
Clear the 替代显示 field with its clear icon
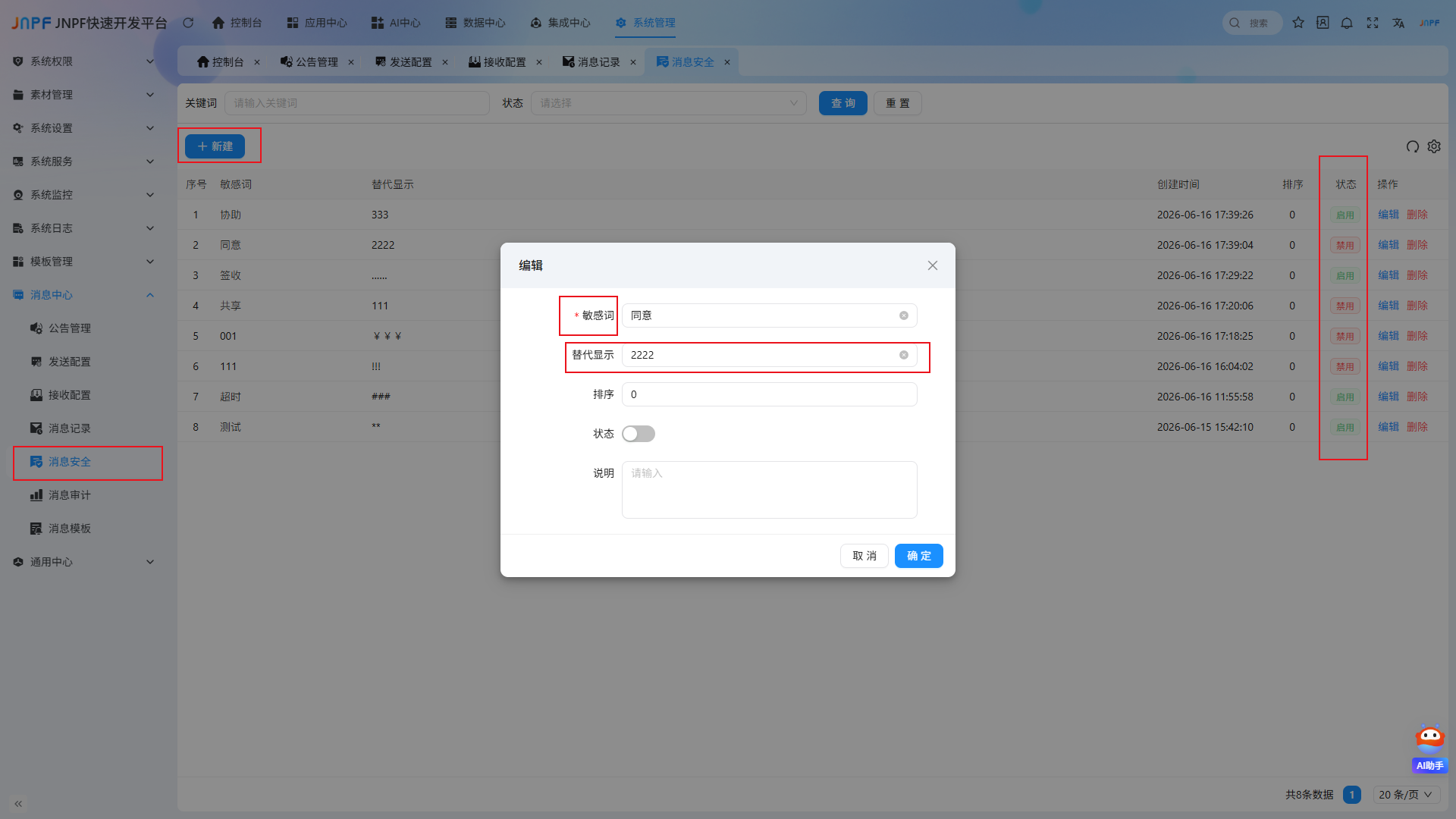point(904,355)
